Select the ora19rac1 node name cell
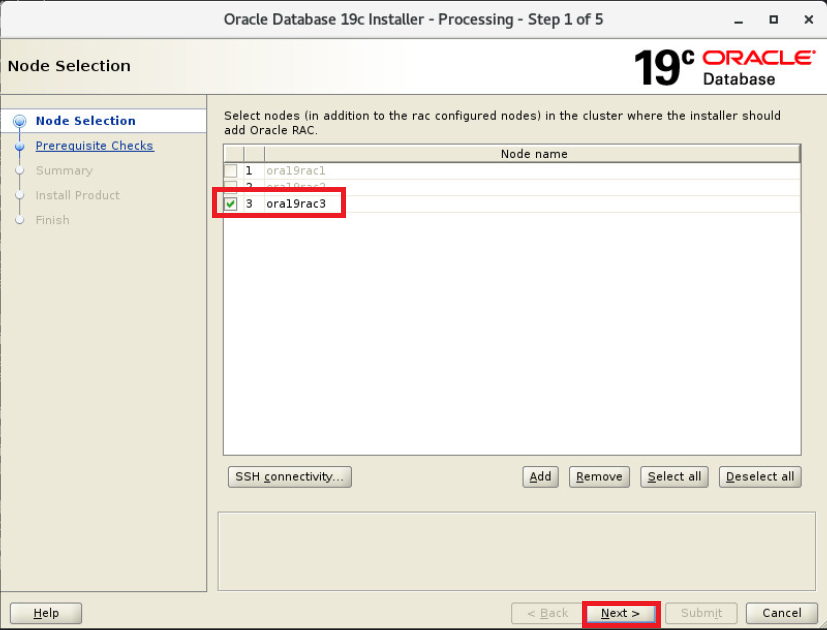The image size is (827, 630). [x=533, y=170]
